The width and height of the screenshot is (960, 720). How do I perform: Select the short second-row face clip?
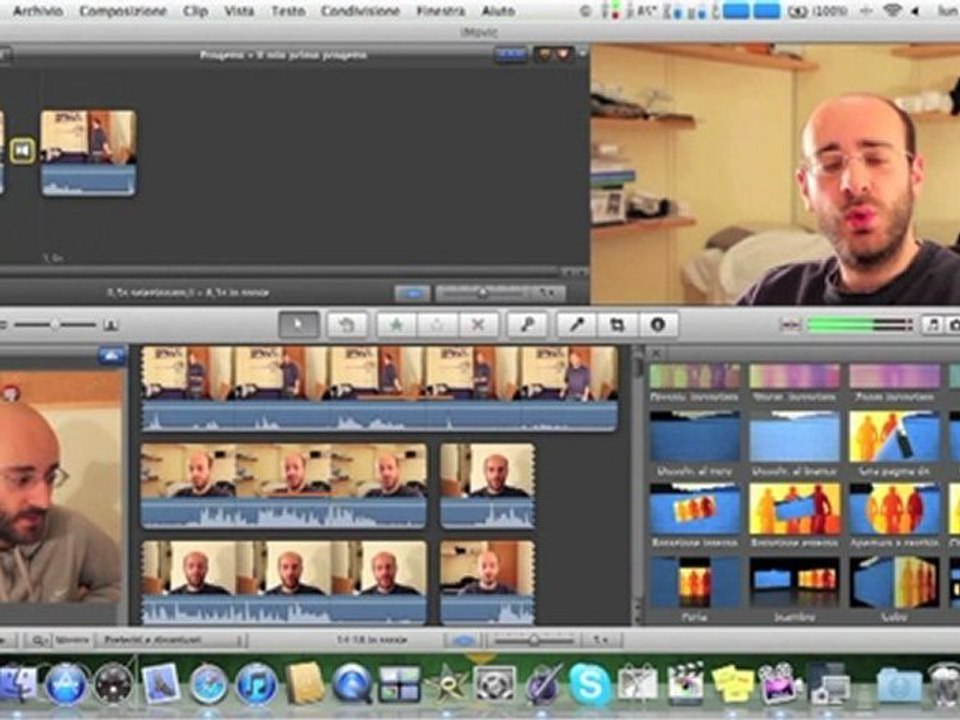click(487, 486)
